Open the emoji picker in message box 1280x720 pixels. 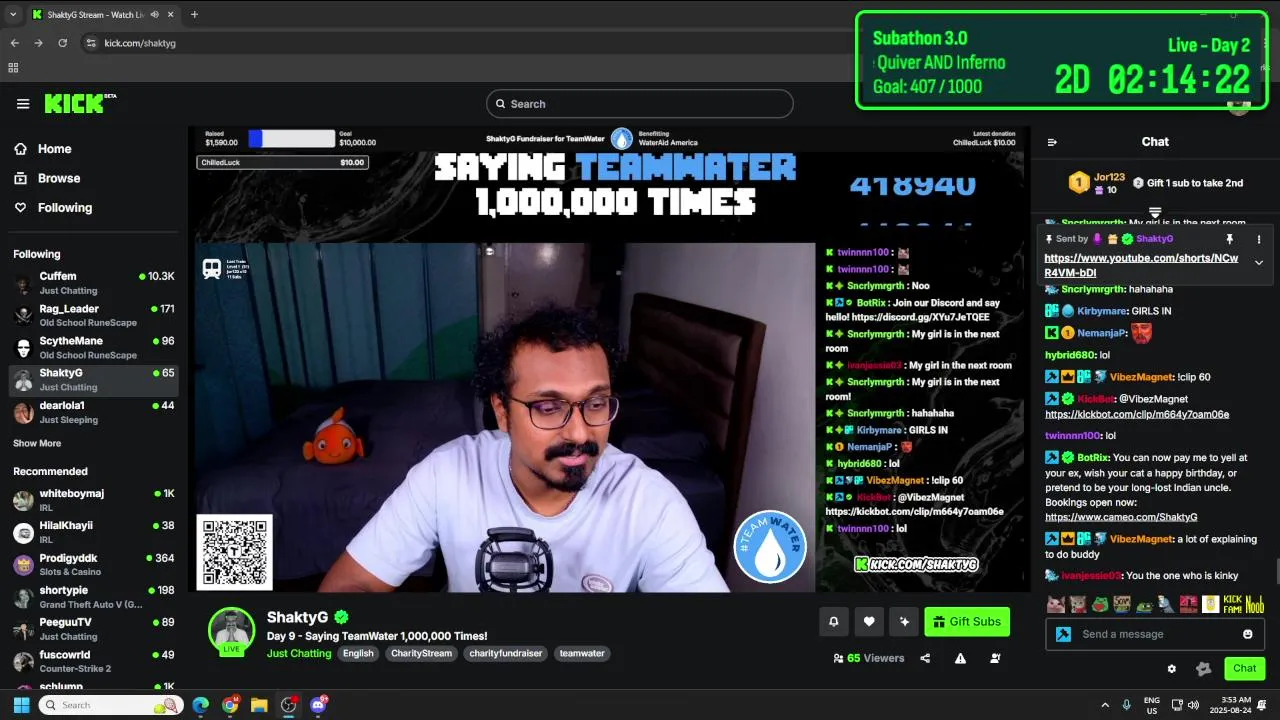click(x=1247, y=634)
